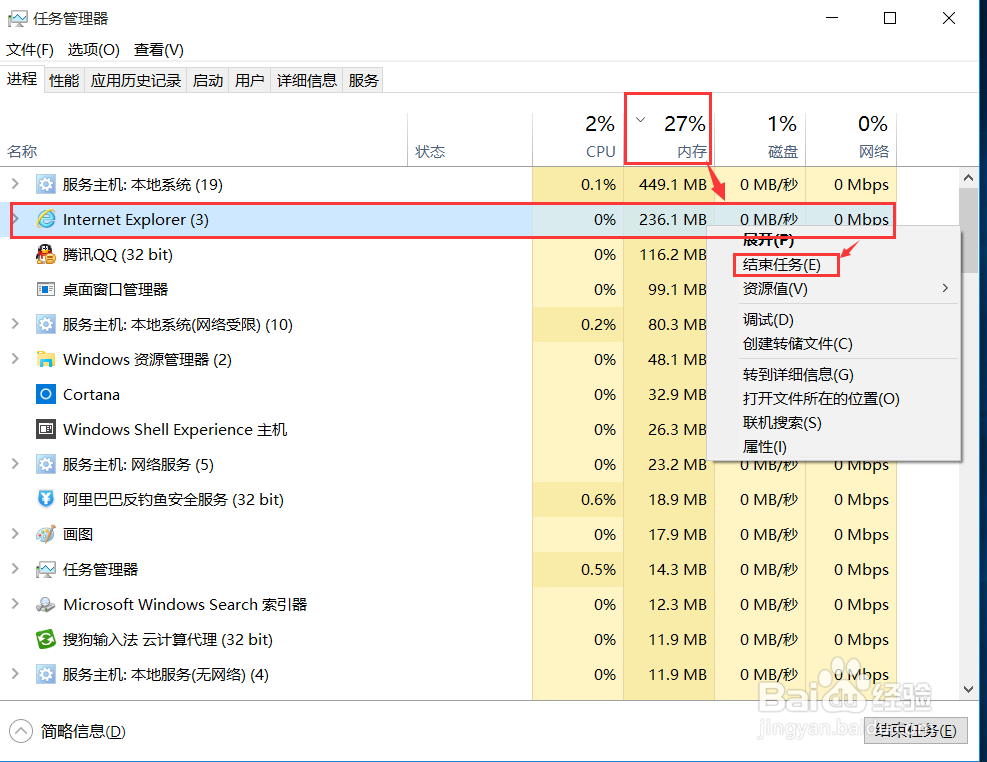Choose 属性(I) in the context menu
The height and width of the screenshot is (762, 987).
(x=764, y=447)
